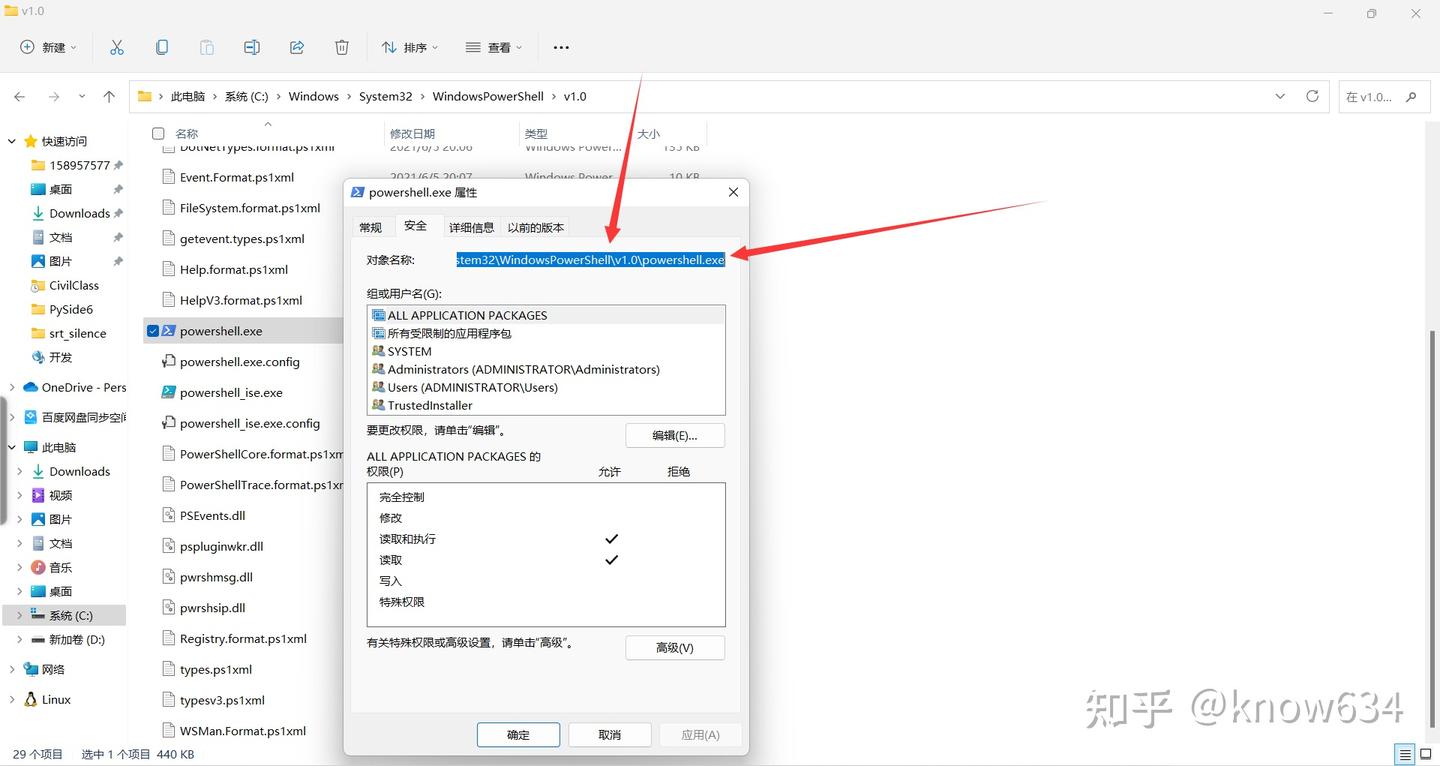Uncheck the powershell.exe file checkbox
Screen dimensions: 1440x766
pyautogui.click(x=152, y=331)
